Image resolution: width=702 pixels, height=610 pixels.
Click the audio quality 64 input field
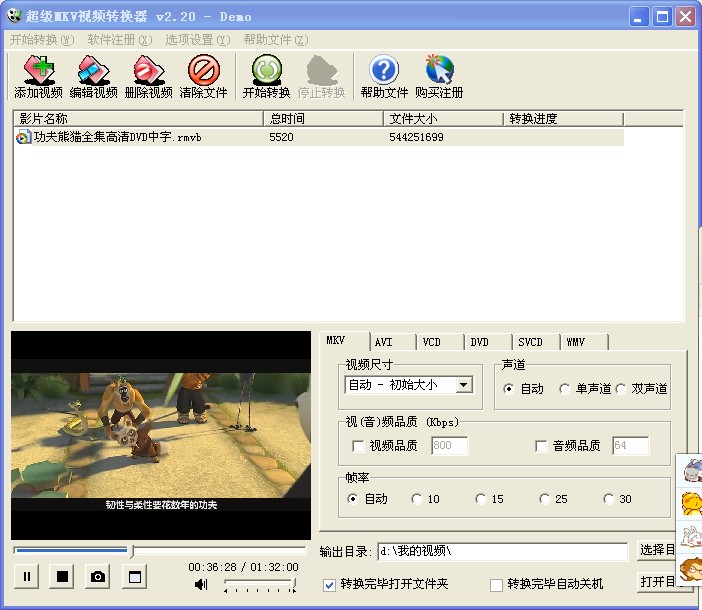(x=630, y=446)
